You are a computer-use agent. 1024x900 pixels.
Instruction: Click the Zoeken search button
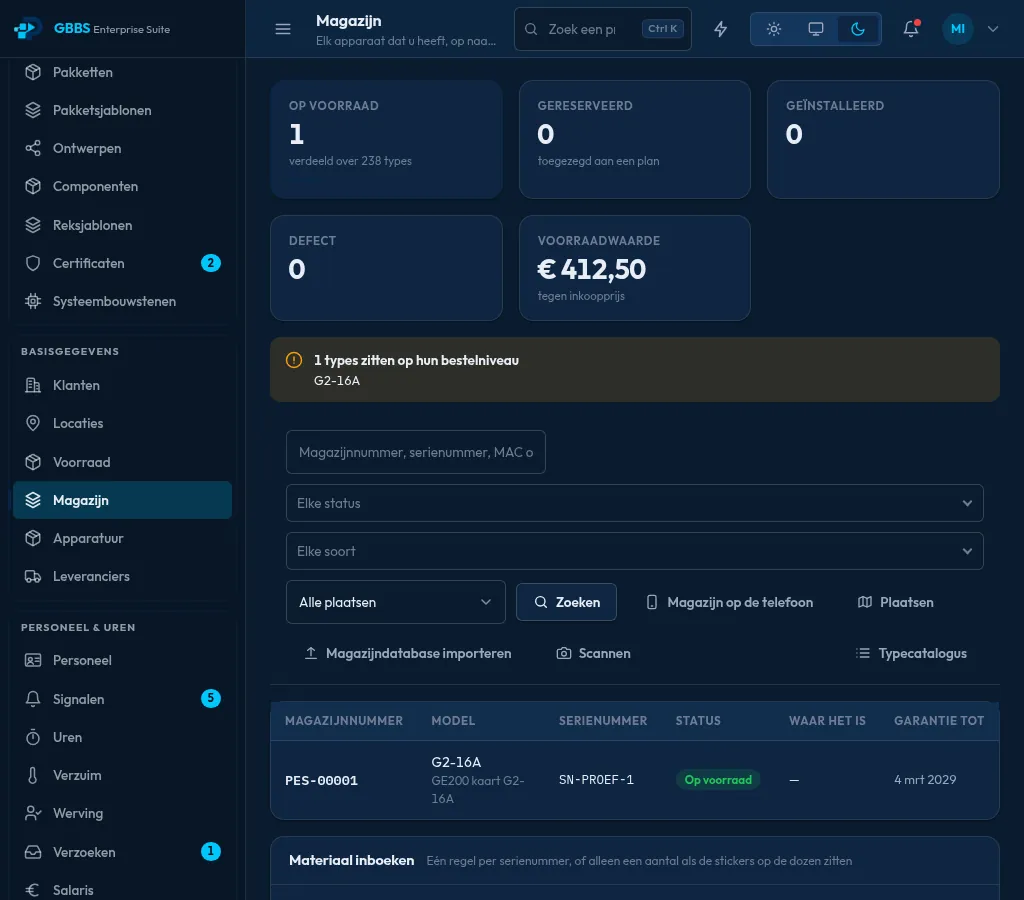566,602
